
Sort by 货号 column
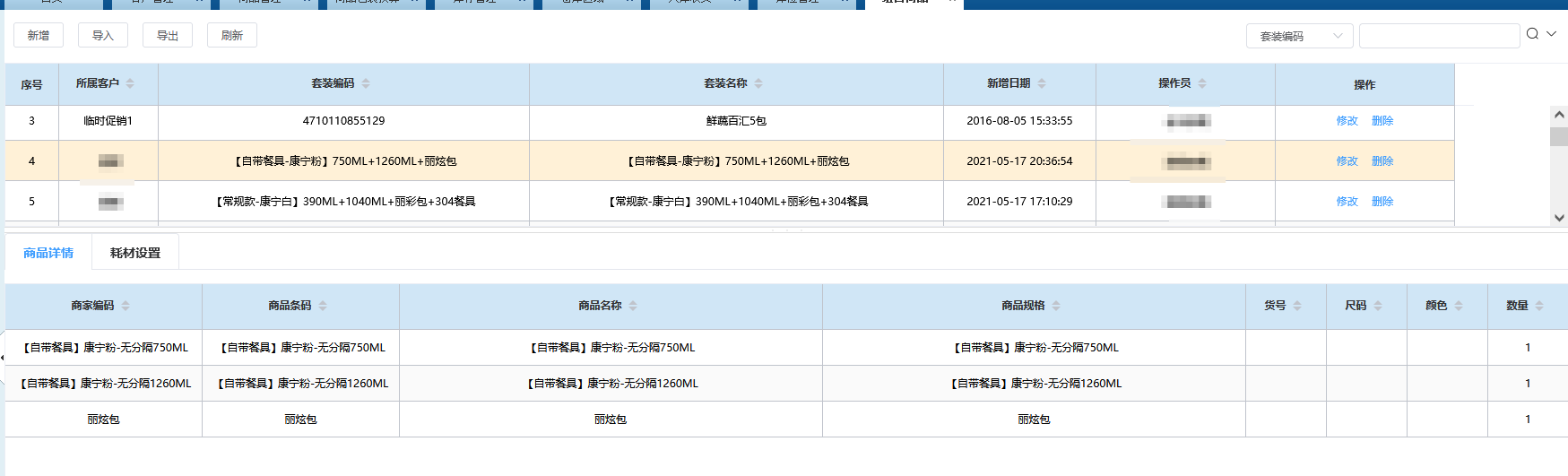pos(1297,306)
